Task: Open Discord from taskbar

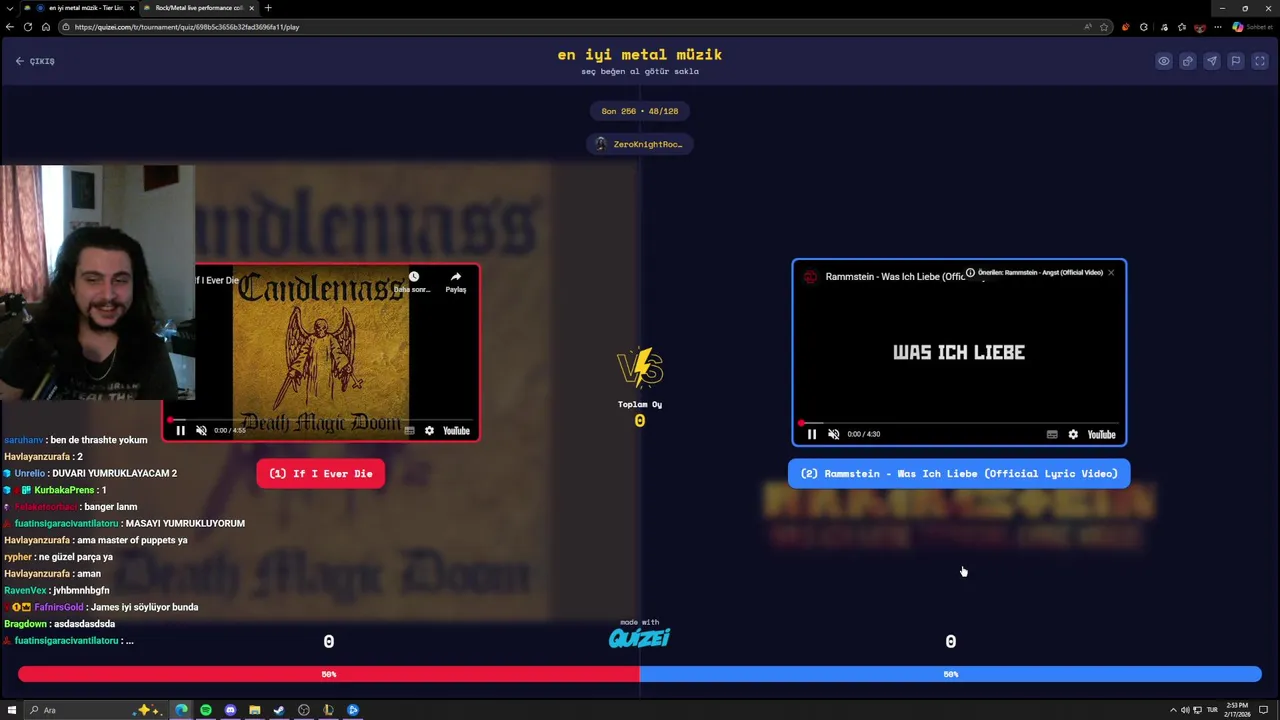Action: click(230, 710)
